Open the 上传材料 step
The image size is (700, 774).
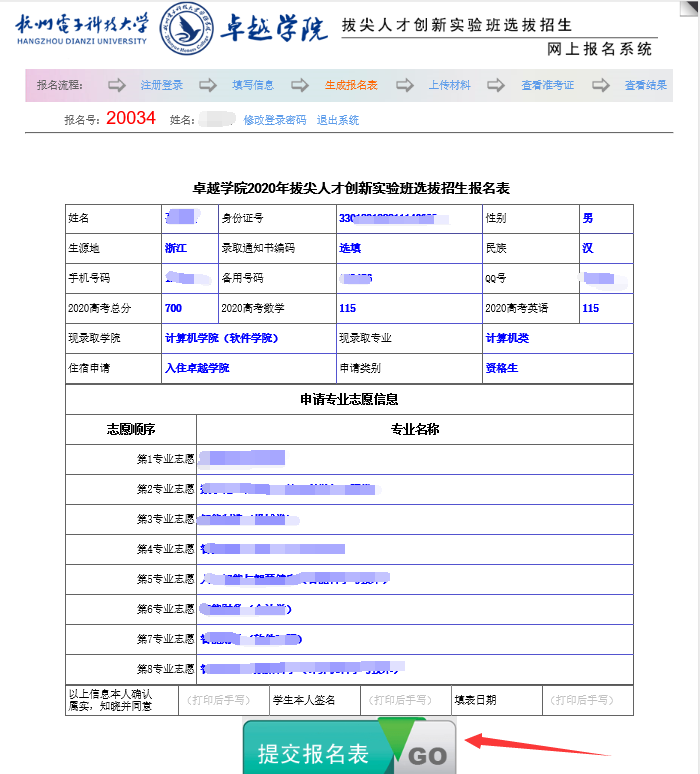click(x=449, y=85)
